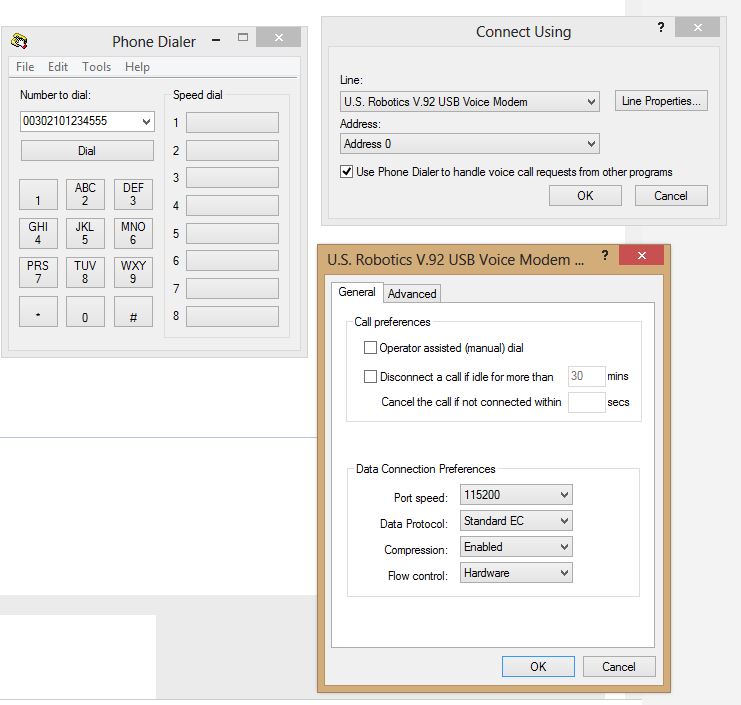Click speed dial slot 5

point(232,233)
